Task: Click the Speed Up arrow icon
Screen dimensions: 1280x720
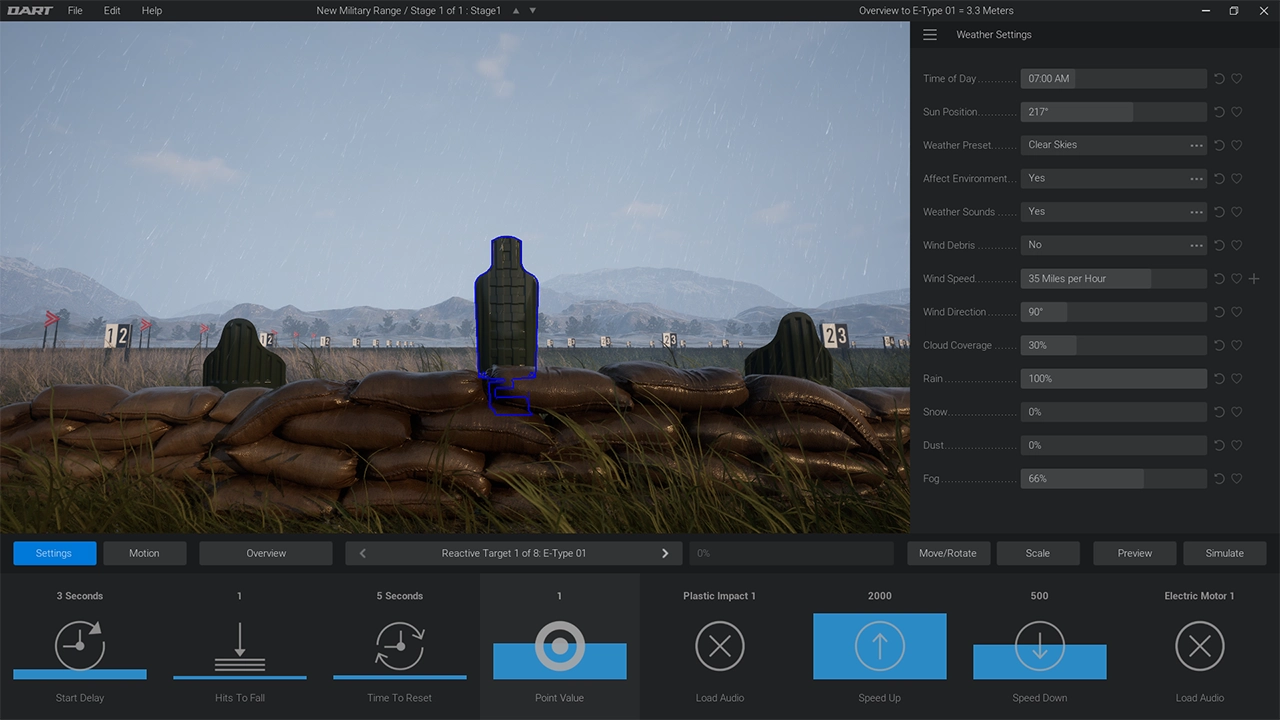Action: pyautogui.click(x=880, y=646)
